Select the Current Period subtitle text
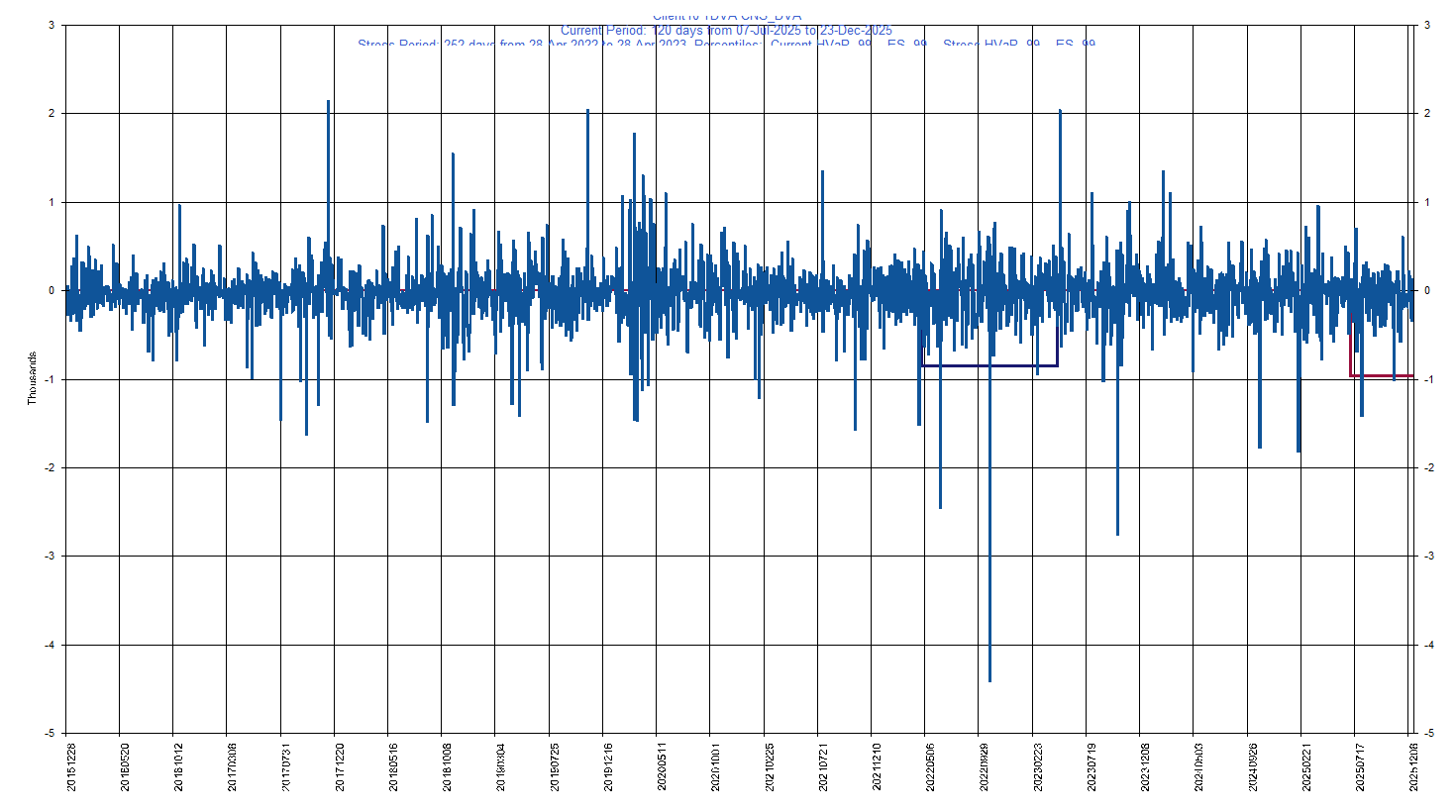 pyautogui.click(x=726, y=31)
